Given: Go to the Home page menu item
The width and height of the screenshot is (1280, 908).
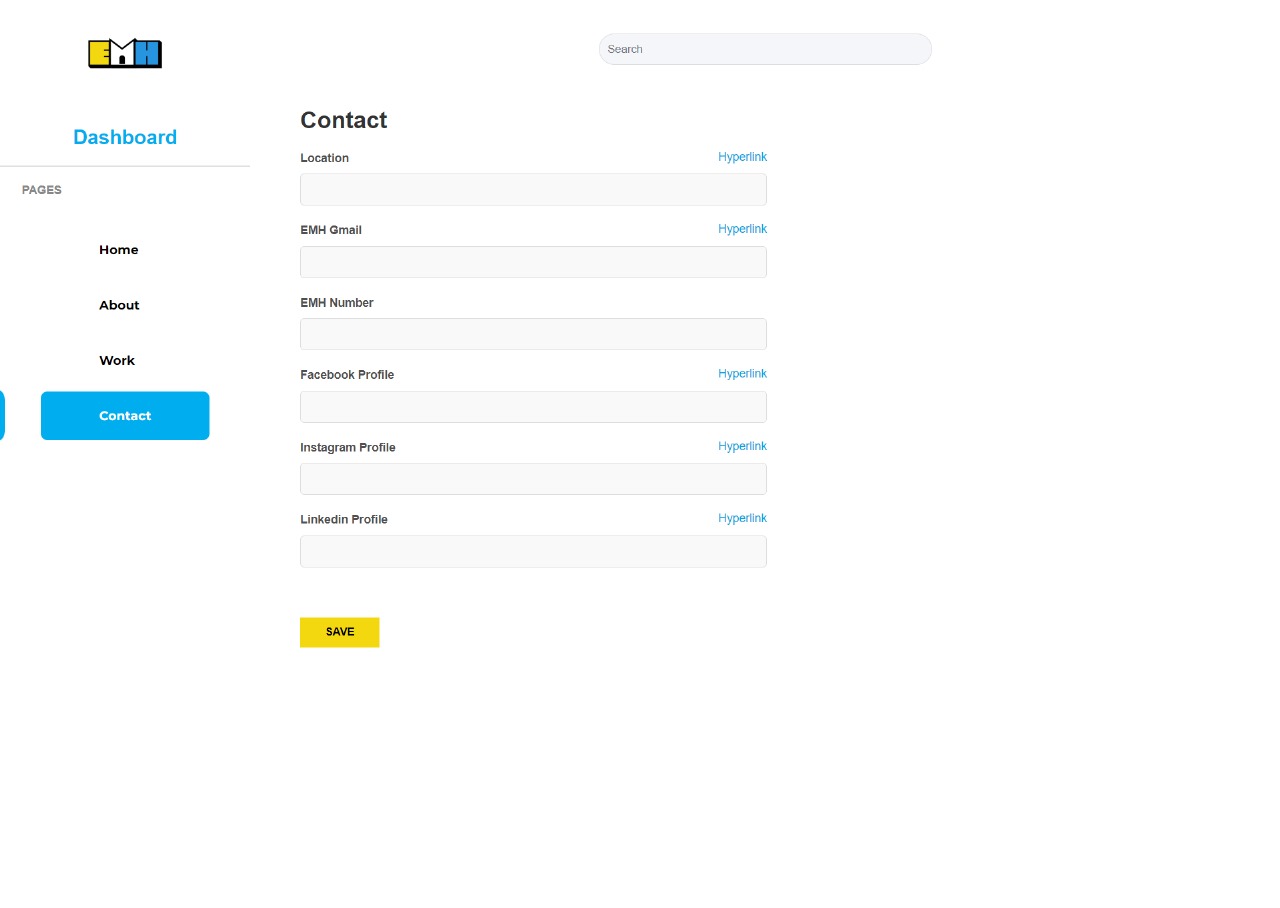Looking at the screenshot, I should pos(119,250).
